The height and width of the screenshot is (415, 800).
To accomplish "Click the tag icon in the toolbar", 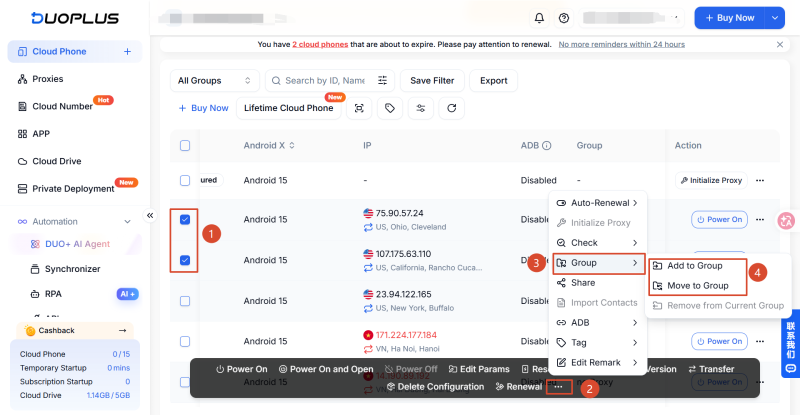I will pos(390,108).
